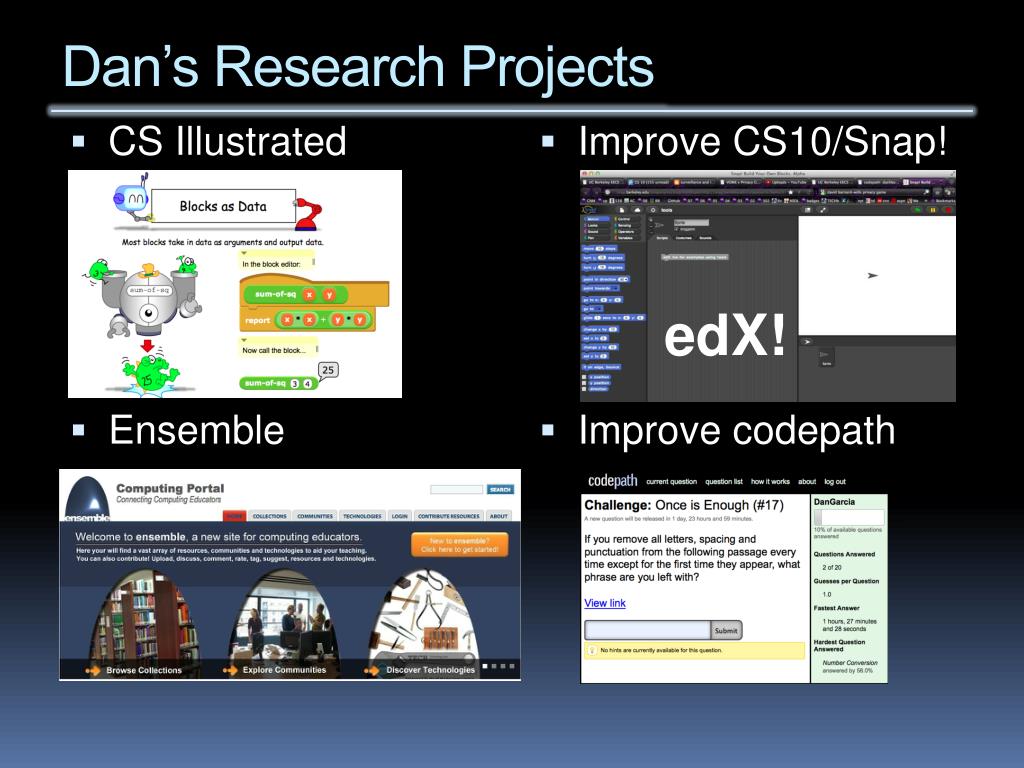Select the Sensing block category
The image size is (1024, 768).
tap(627, 225)
